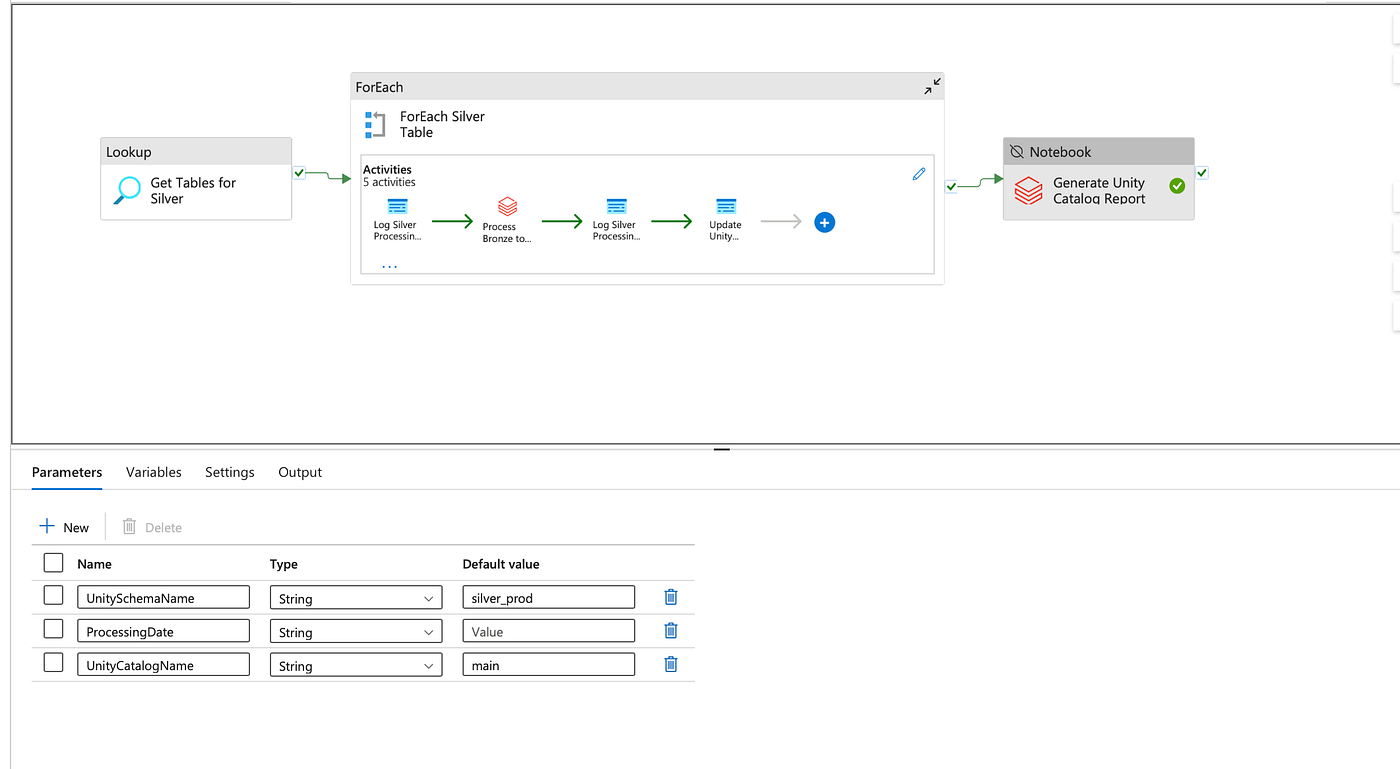Select the first Log Silver Processing activity
Image resolution: width=1400 pixels, height=769 pixels.
(x=397, y=219)
